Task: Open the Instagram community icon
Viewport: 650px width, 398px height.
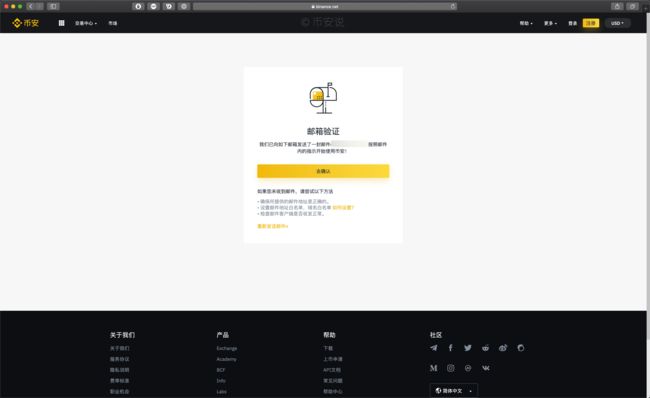Action: (x=451, y=368)
